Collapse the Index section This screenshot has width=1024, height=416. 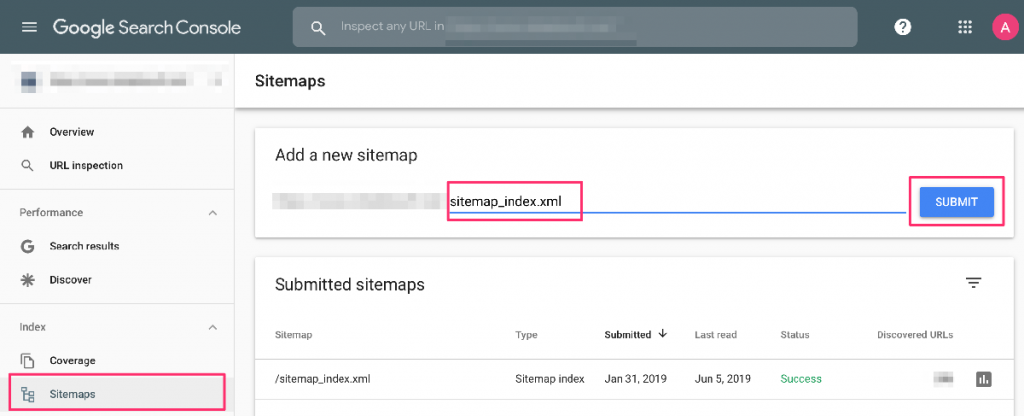click(212, 327)
